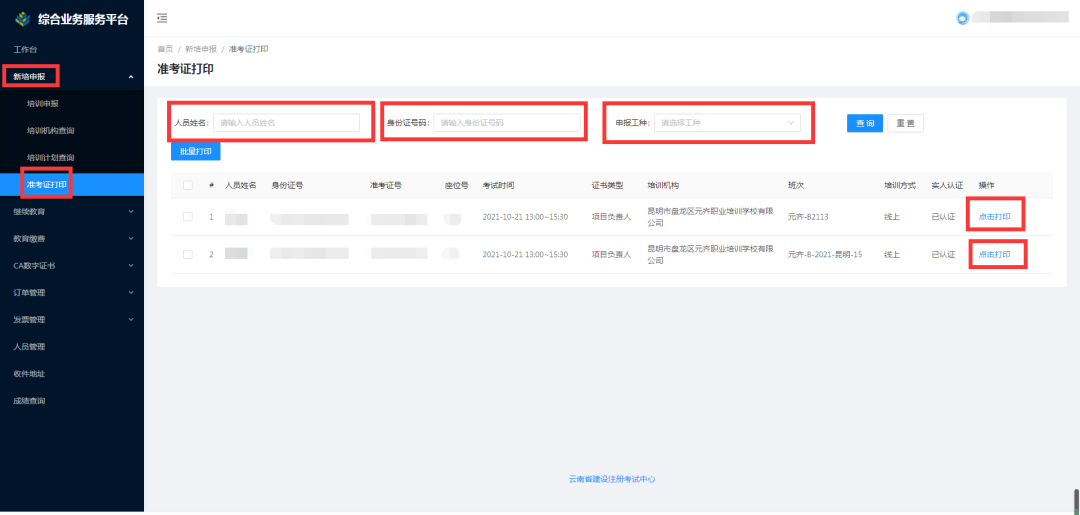Click the 身份证号码 input field
The image size is (1080, 515).
tap(506, 123)
